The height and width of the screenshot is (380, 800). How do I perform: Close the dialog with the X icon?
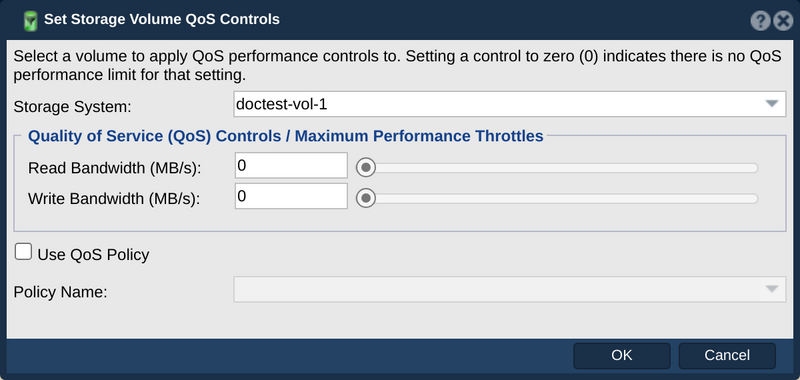tap(783, 21)
